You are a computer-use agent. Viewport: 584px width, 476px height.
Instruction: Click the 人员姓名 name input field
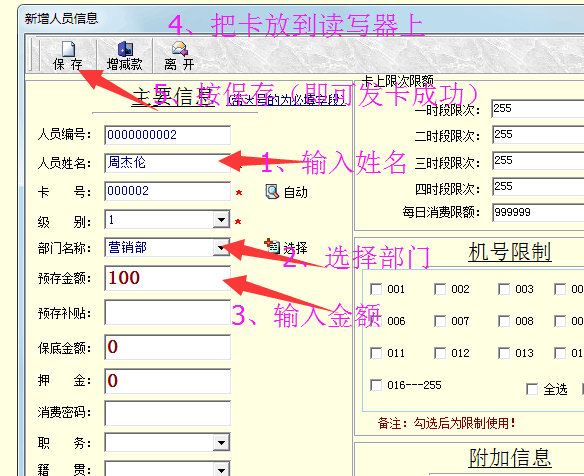click(x=168, y=163)
